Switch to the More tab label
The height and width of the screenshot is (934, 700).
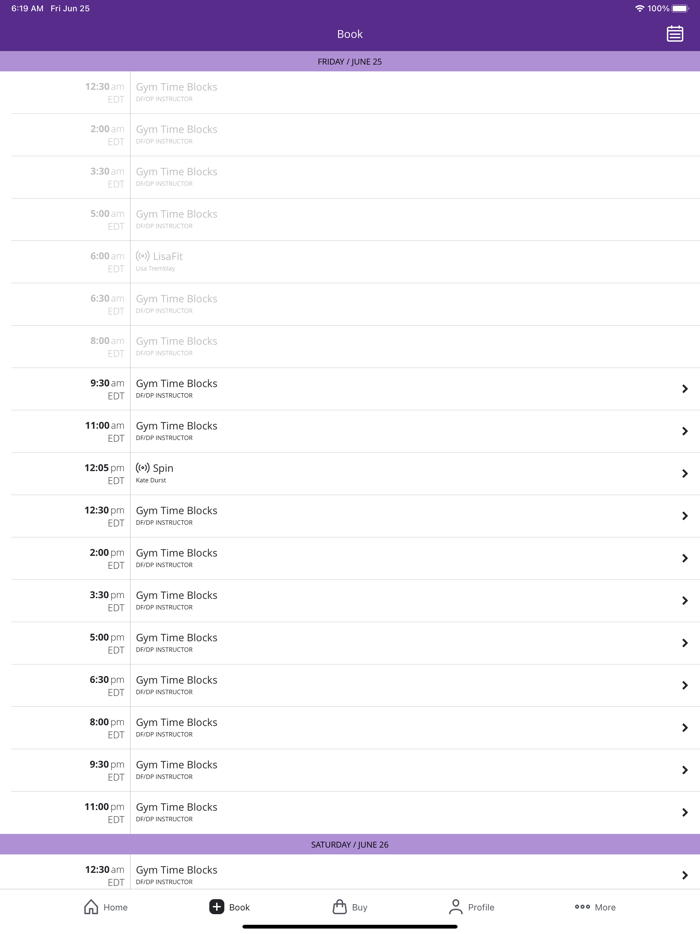pos(605,908)
